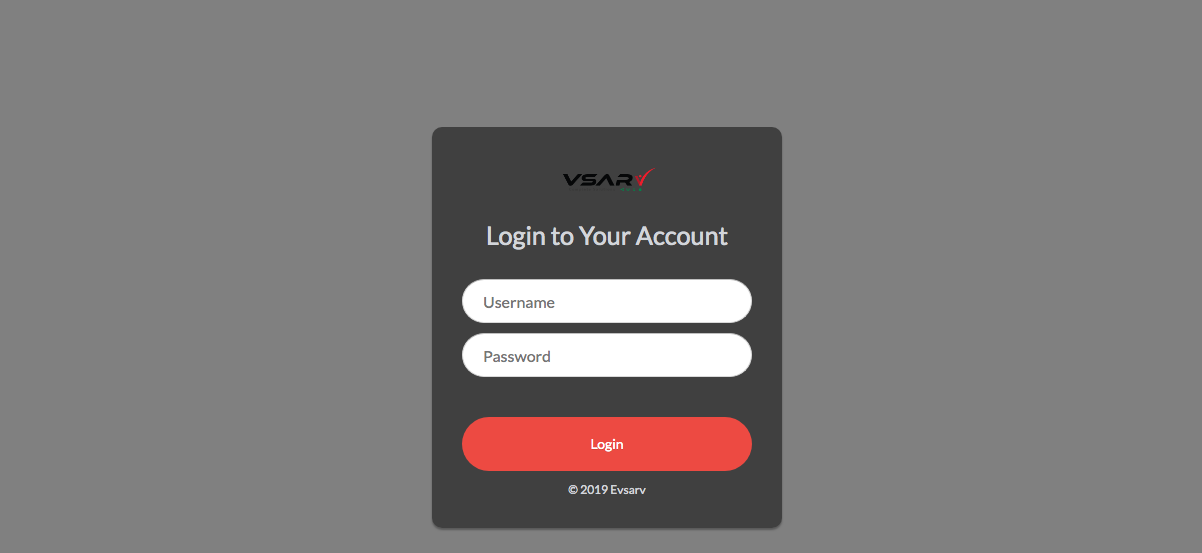Click the black VSAR lettering in logo
Image resolution: width=1202 pixels, height=553 pixels.
pos(598,180)
